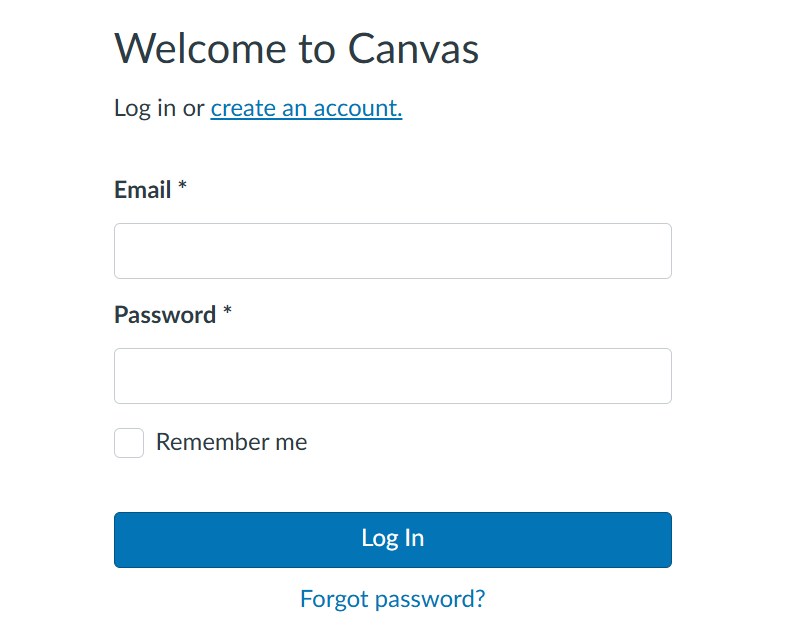Click the 'Log In' text on the button
Image resolution: width=785 pixels, height=639 pixels.
tap(392, 538)
